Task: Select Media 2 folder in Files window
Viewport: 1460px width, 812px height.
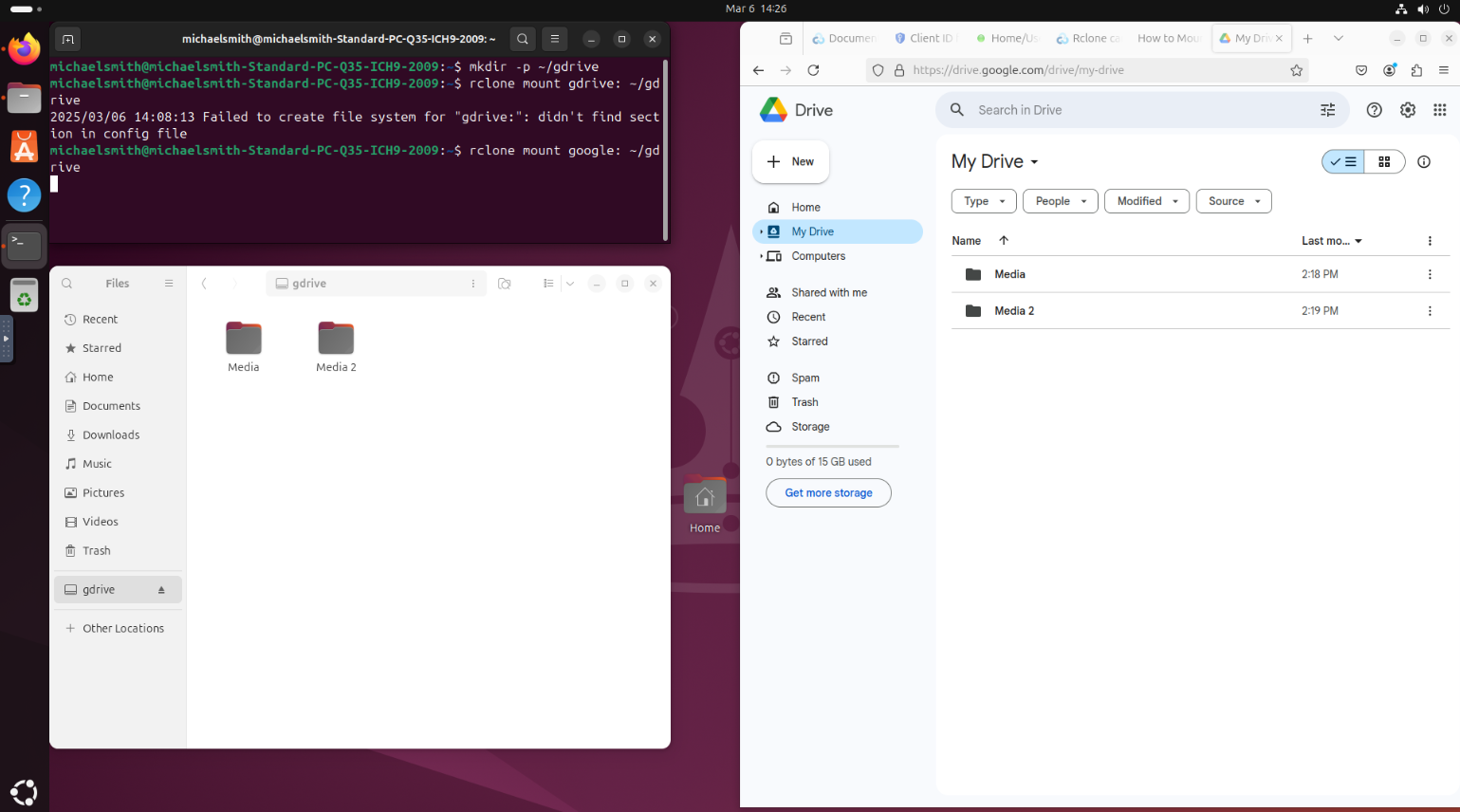Action: tap(336, 347)
